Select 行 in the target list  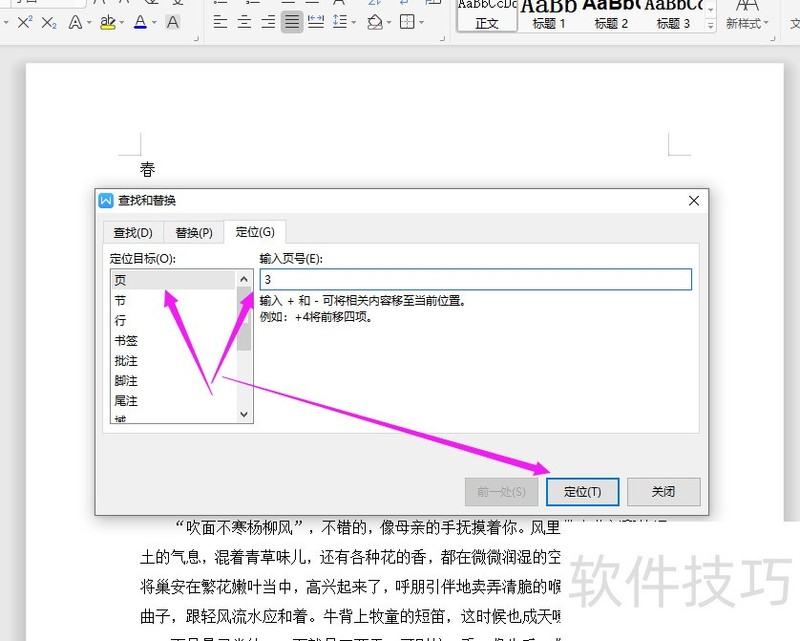coord(172,320)
